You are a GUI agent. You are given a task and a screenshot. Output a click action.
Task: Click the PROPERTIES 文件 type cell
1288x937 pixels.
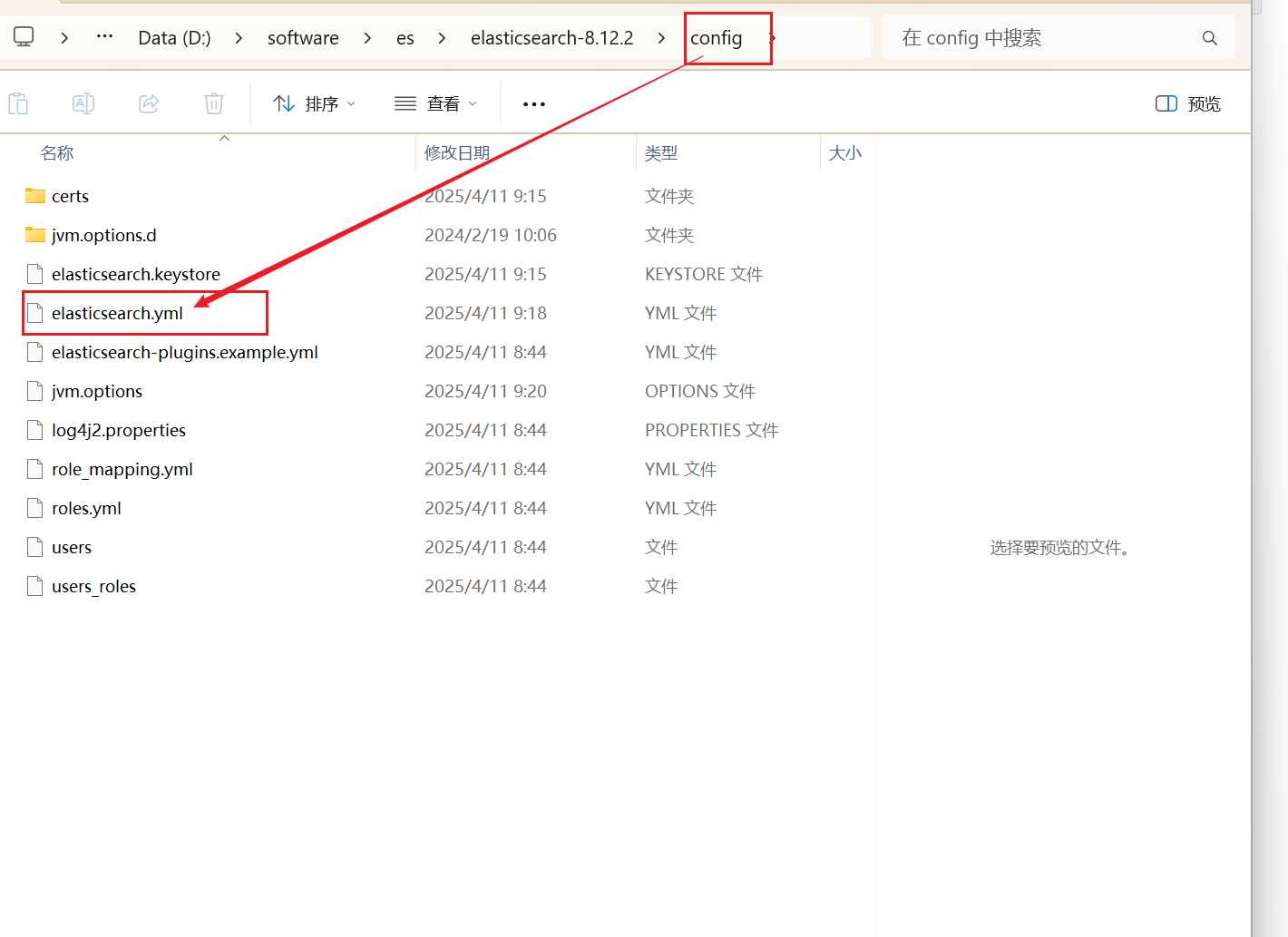click(x=712, y=430)
